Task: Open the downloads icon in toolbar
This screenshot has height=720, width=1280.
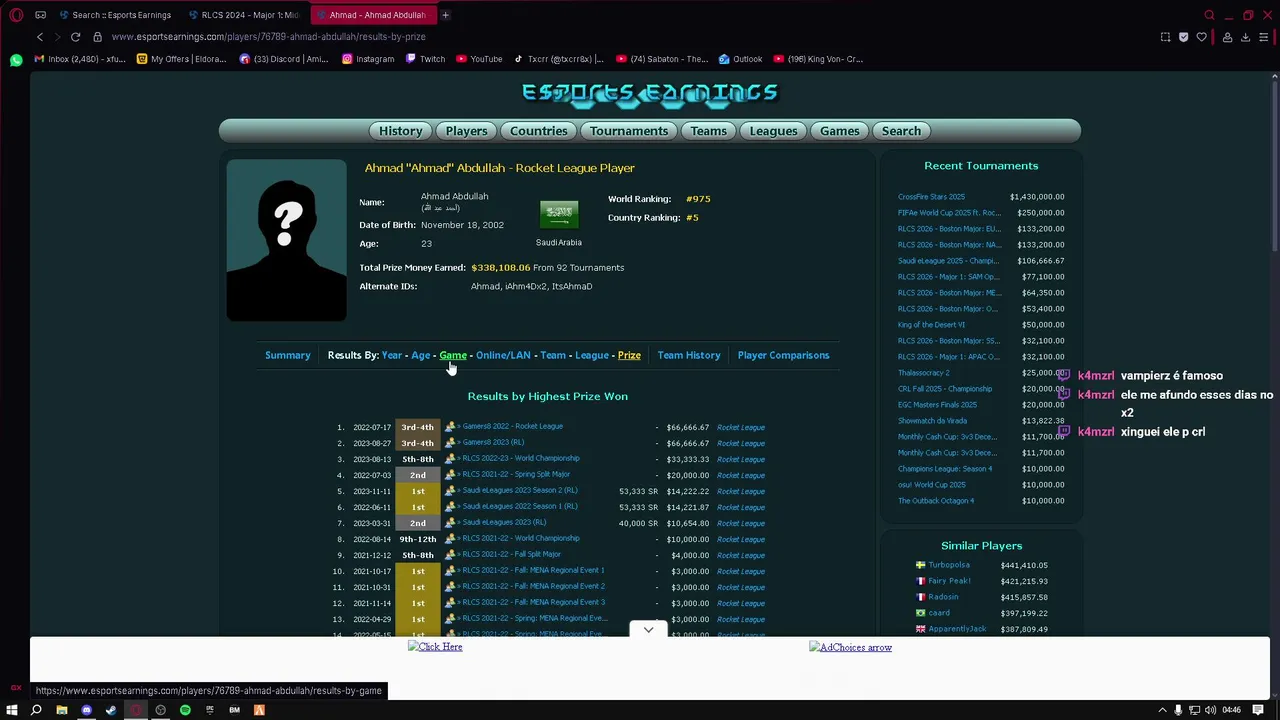Action: point(1245,37)
